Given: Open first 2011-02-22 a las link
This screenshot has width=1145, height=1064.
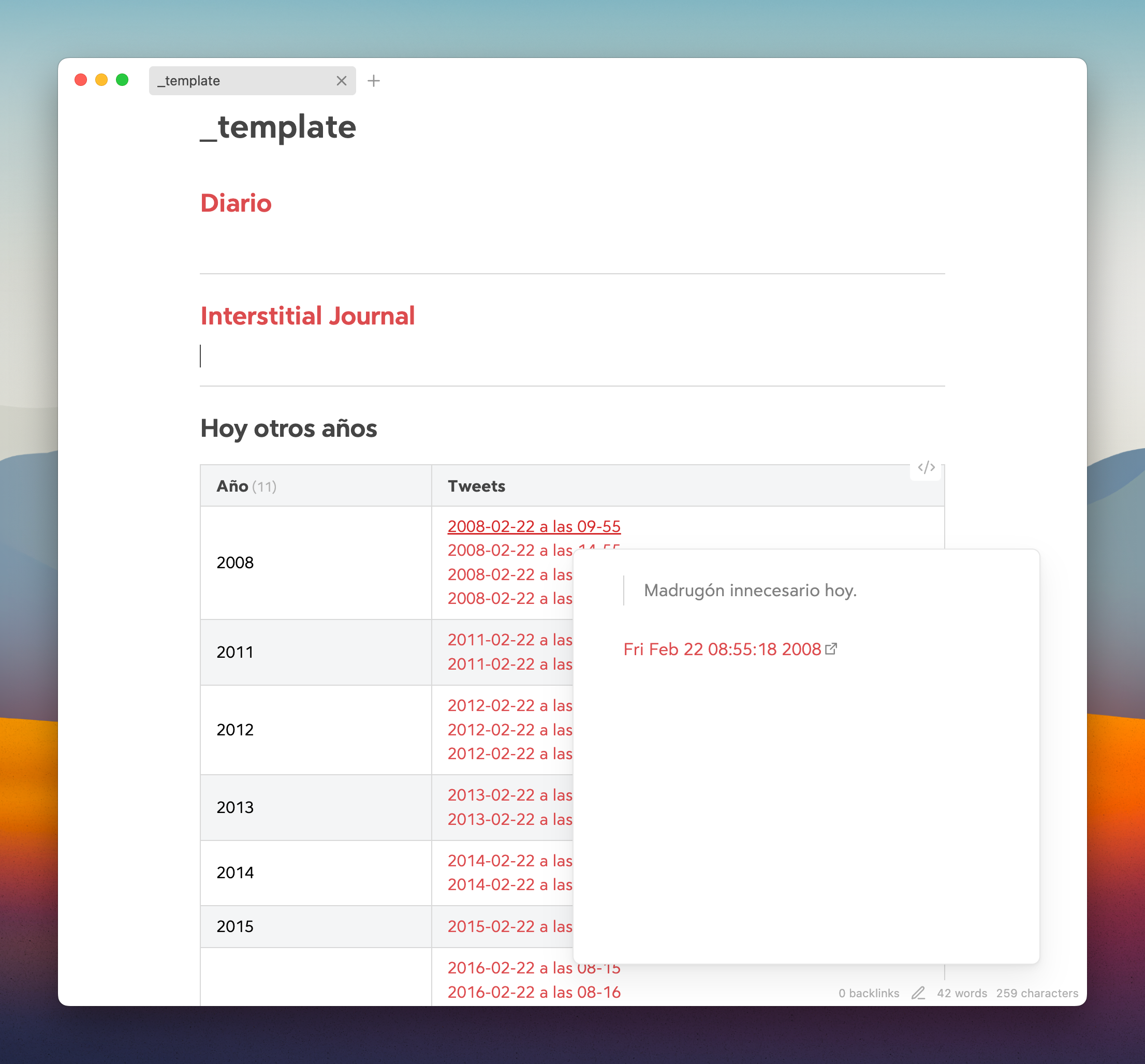Looking at the screenshot, I should pos(510,640).
